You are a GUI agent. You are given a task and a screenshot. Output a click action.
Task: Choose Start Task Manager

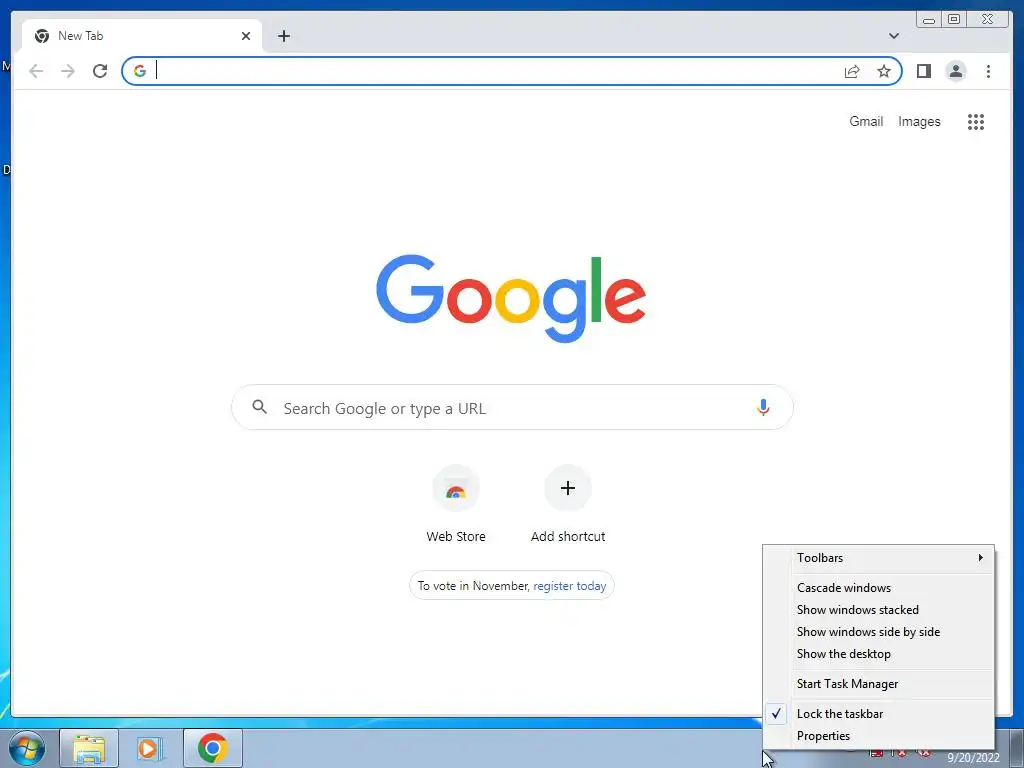pyautogui.click(x=878, y=684)
